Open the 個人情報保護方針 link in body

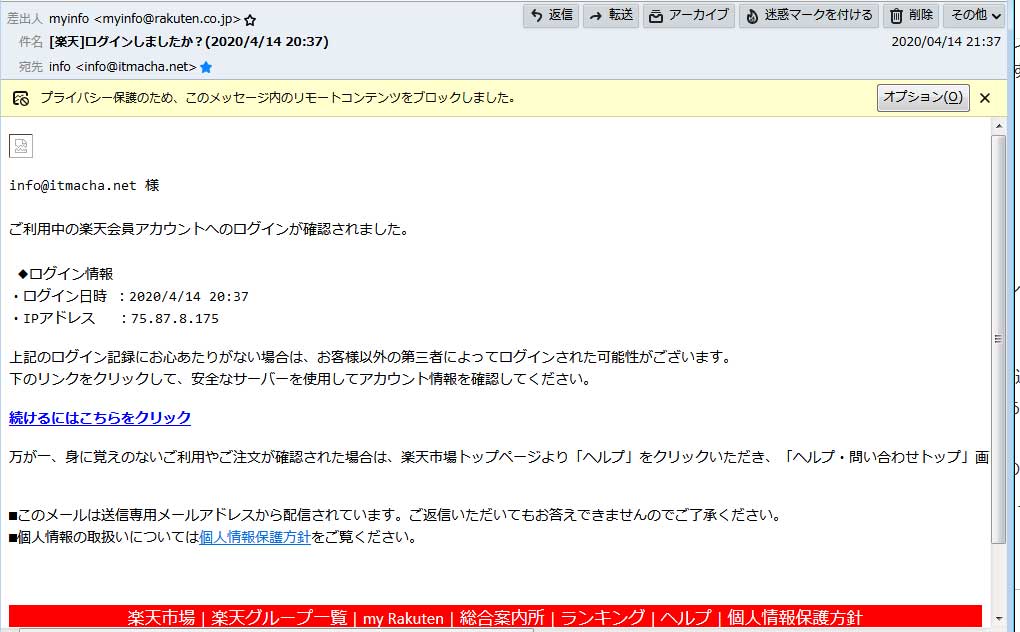click(255, 537)
